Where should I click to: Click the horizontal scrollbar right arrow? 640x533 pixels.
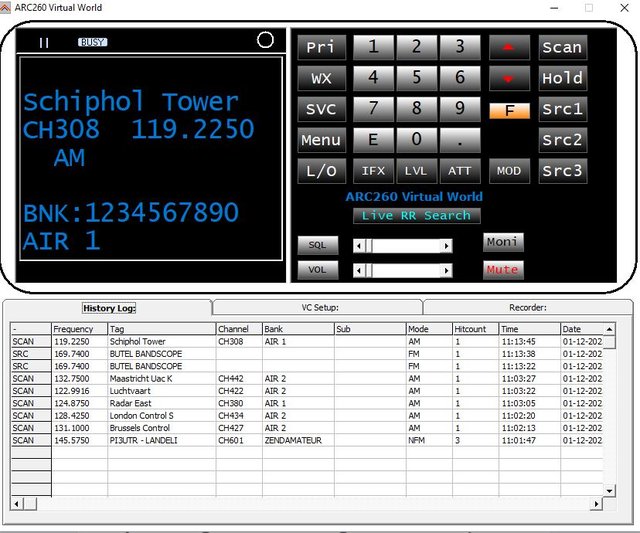click(596, 504)
